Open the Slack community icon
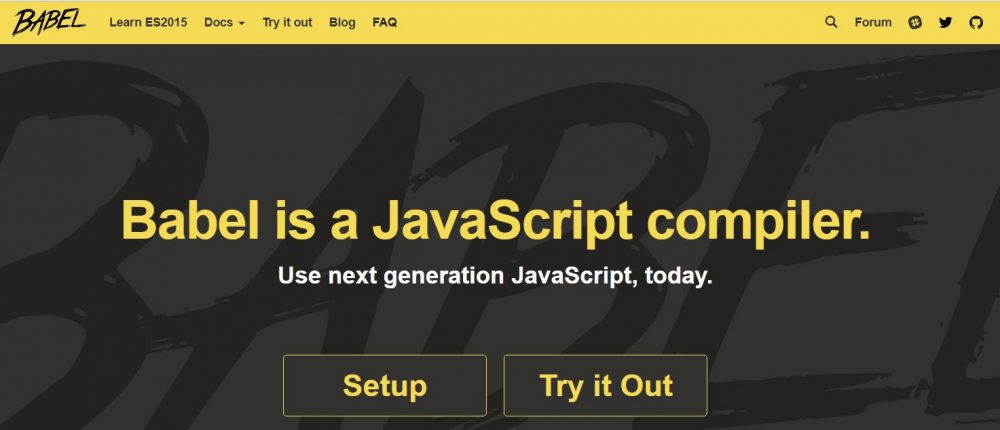Viewport: 1000px width, 430px height. point(915,22)
